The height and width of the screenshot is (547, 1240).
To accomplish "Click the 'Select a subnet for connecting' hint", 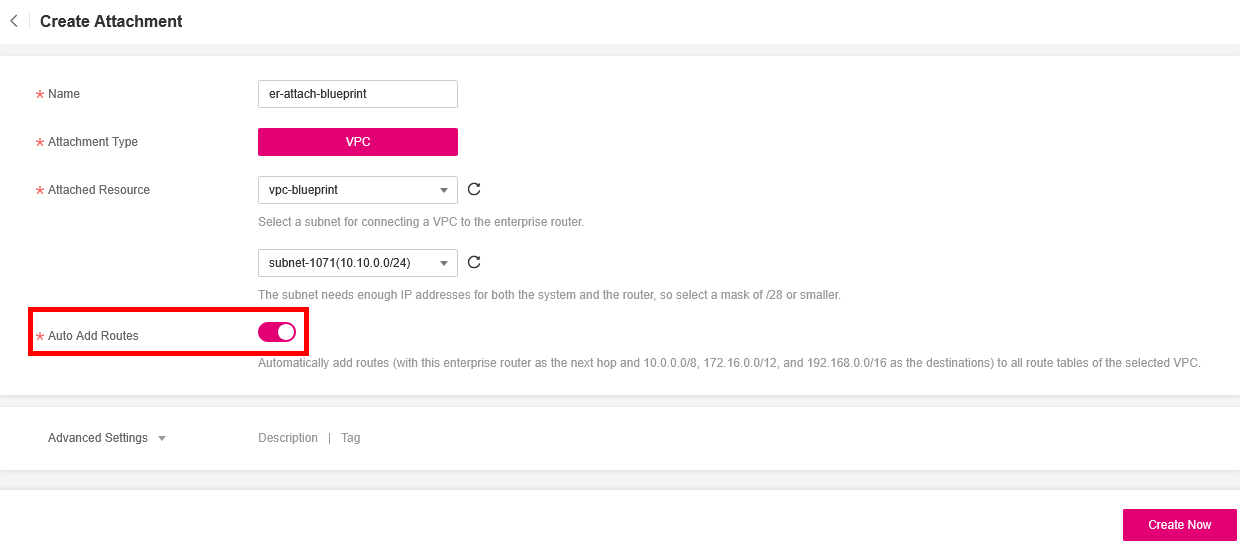I will (420, 222).
